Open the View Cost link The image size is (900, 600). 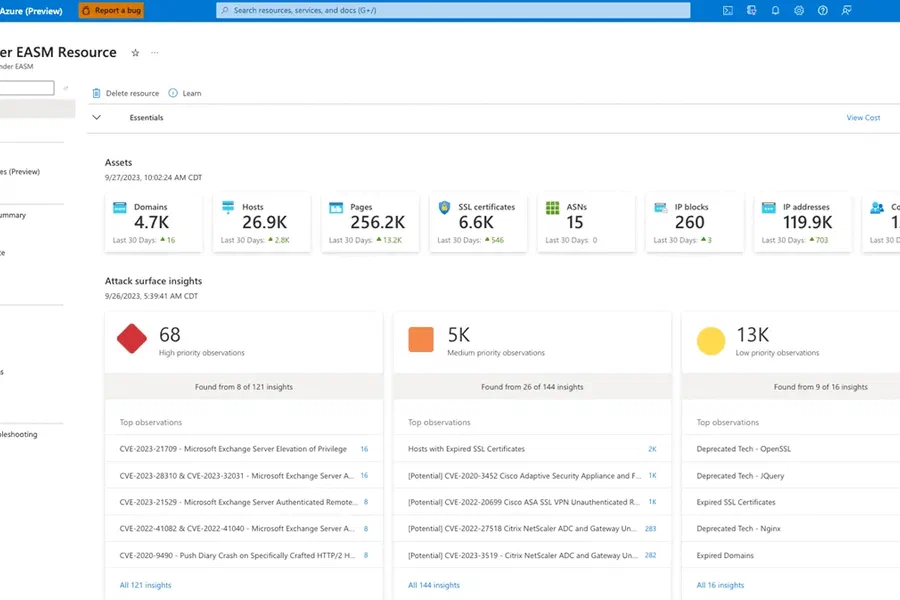pos(863,118)
